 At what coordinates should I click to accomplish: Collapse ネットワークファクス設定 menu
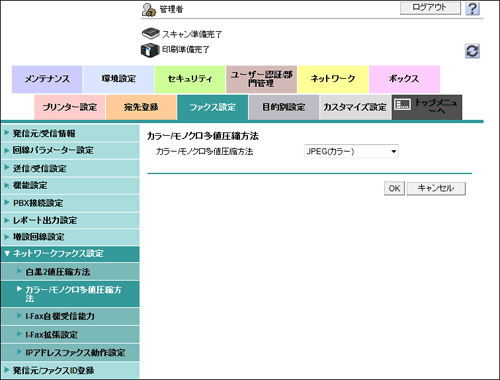click(x=70, y=254)
